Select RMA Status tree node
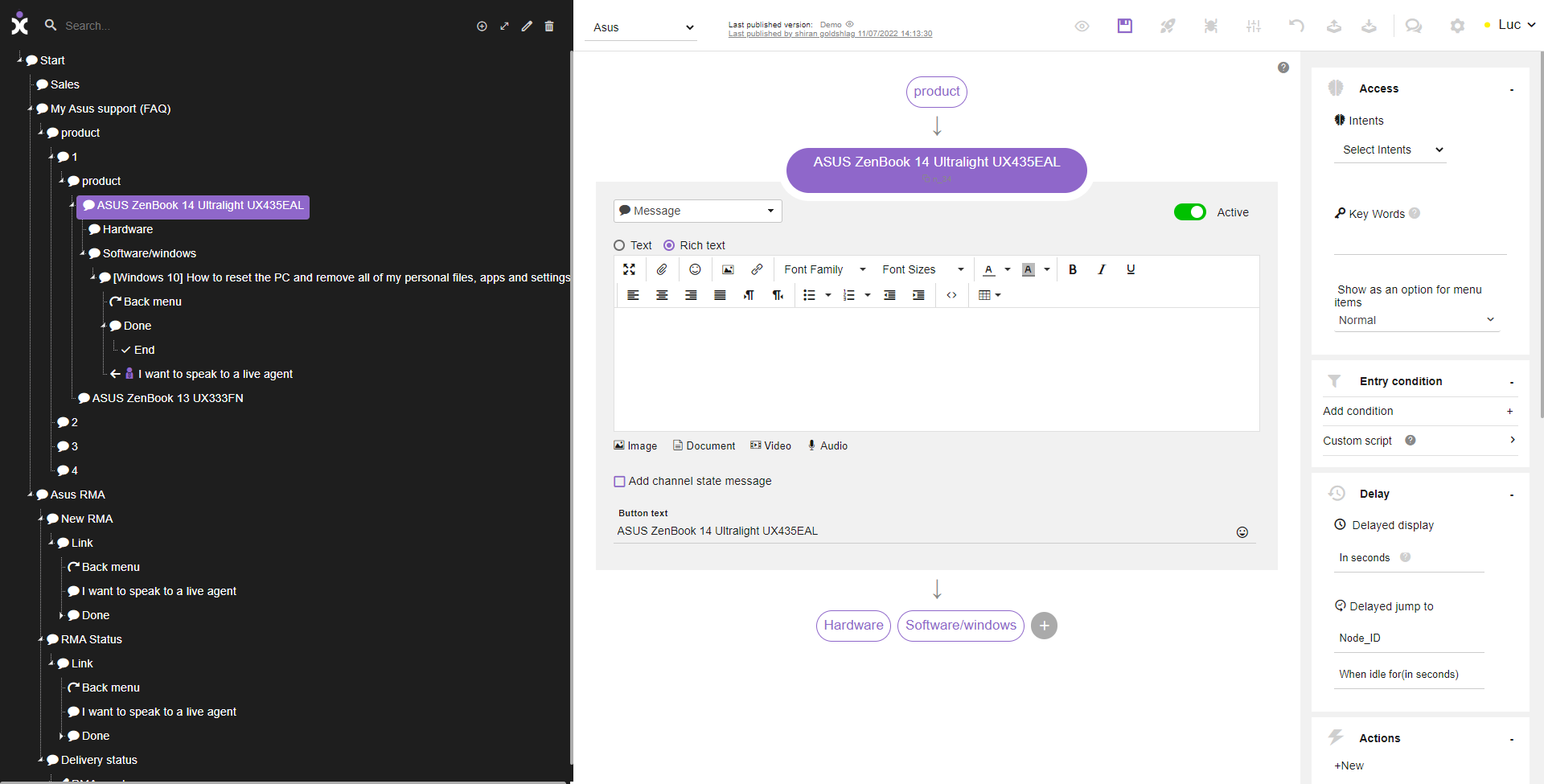The height and width of the screenshot is (784, 1544). click(x=91, y=639)
